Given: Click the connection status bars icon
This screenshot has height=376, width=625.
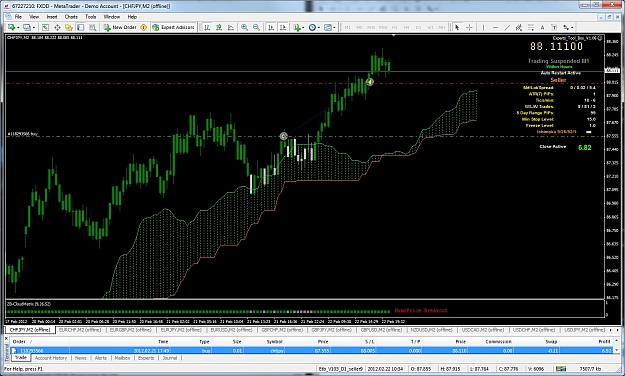Looking at the screenshot, I should click(561, 369).
